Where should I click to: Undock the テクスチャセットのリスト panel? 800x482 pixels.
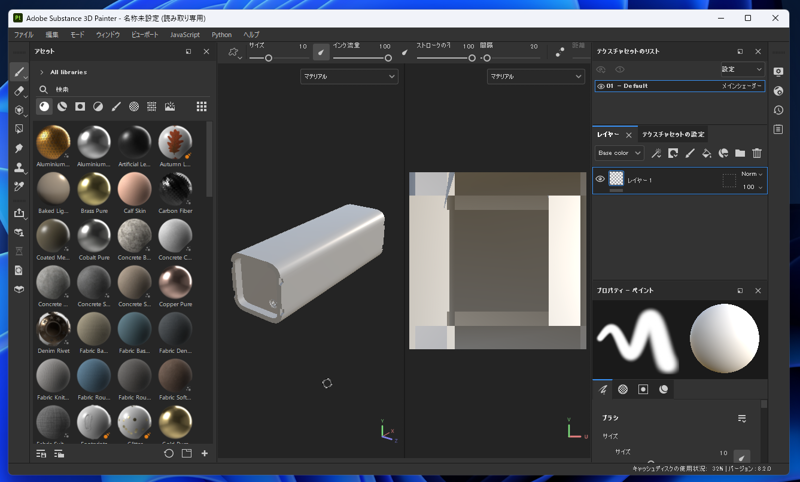pos(740,52)
